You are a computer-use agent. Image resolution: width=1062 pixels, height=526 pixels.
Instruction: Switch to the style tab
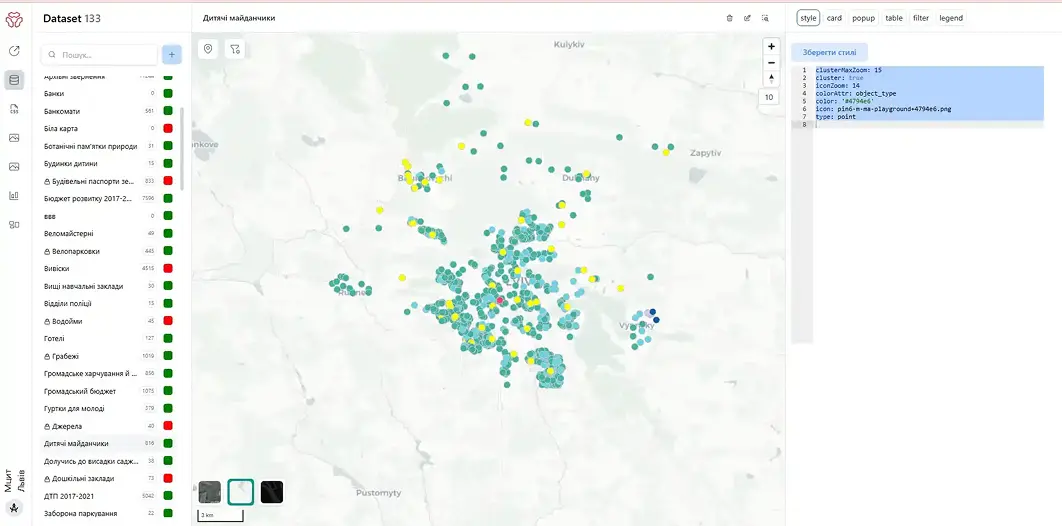click(808, 18)
